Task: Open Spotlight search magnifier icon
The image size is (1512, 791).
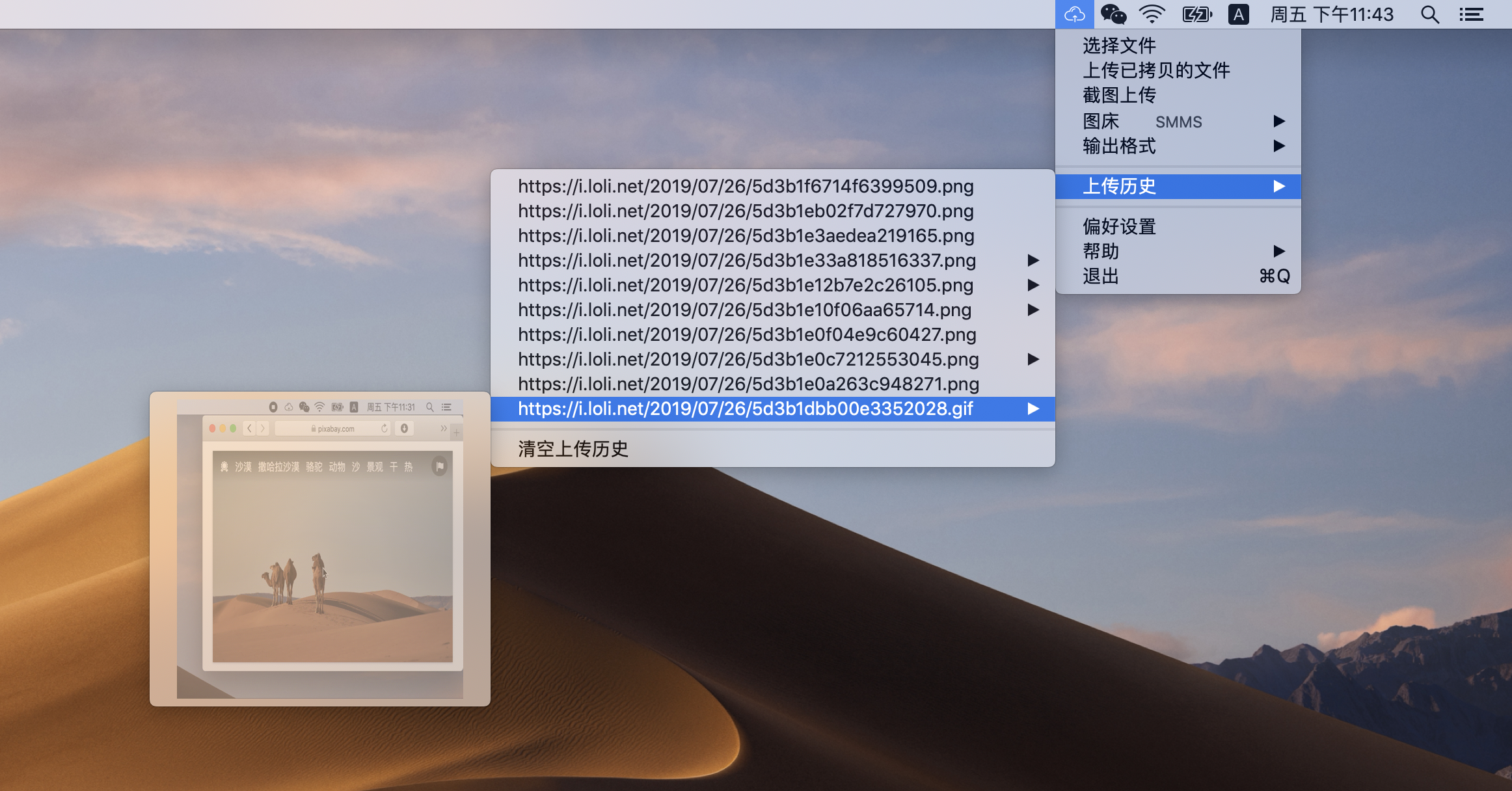Action: pyautogui.click(x=1429, y=14)
